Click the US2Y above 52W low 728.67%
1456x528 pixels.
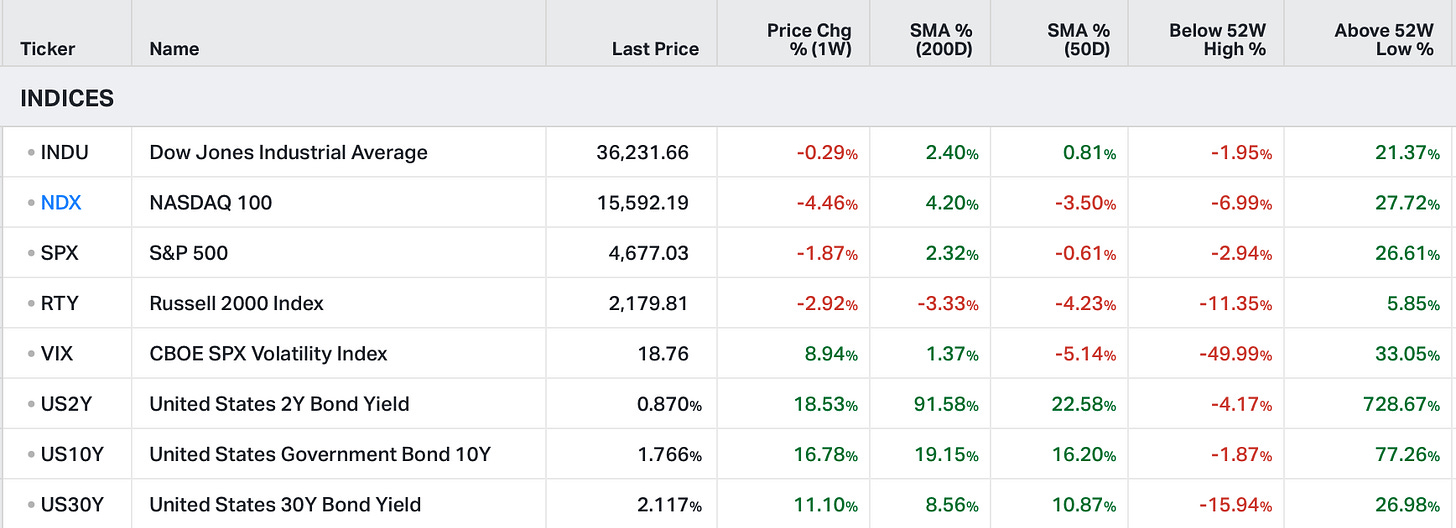(1400, 404)
